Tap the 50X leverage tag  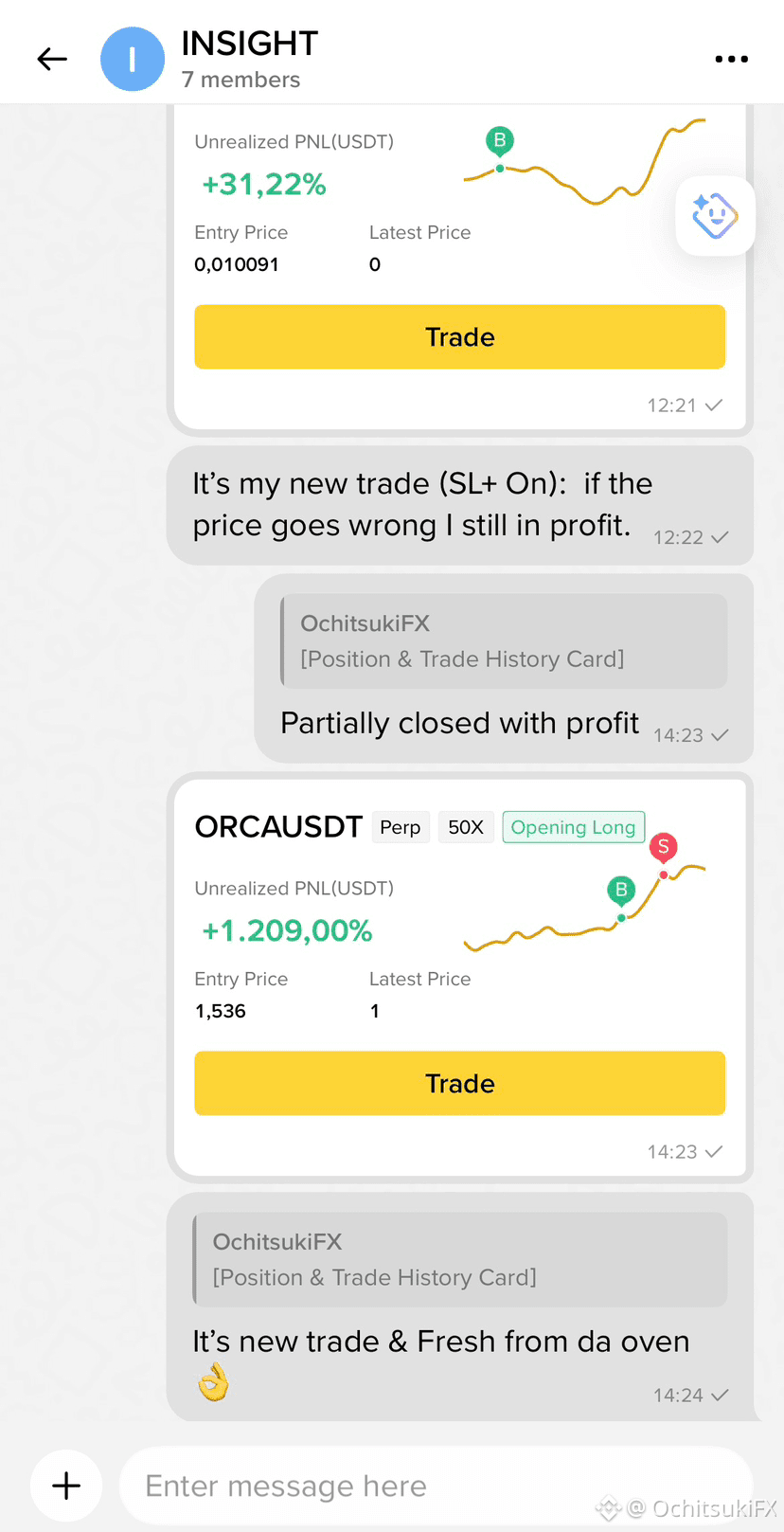(x=466, y=827)
